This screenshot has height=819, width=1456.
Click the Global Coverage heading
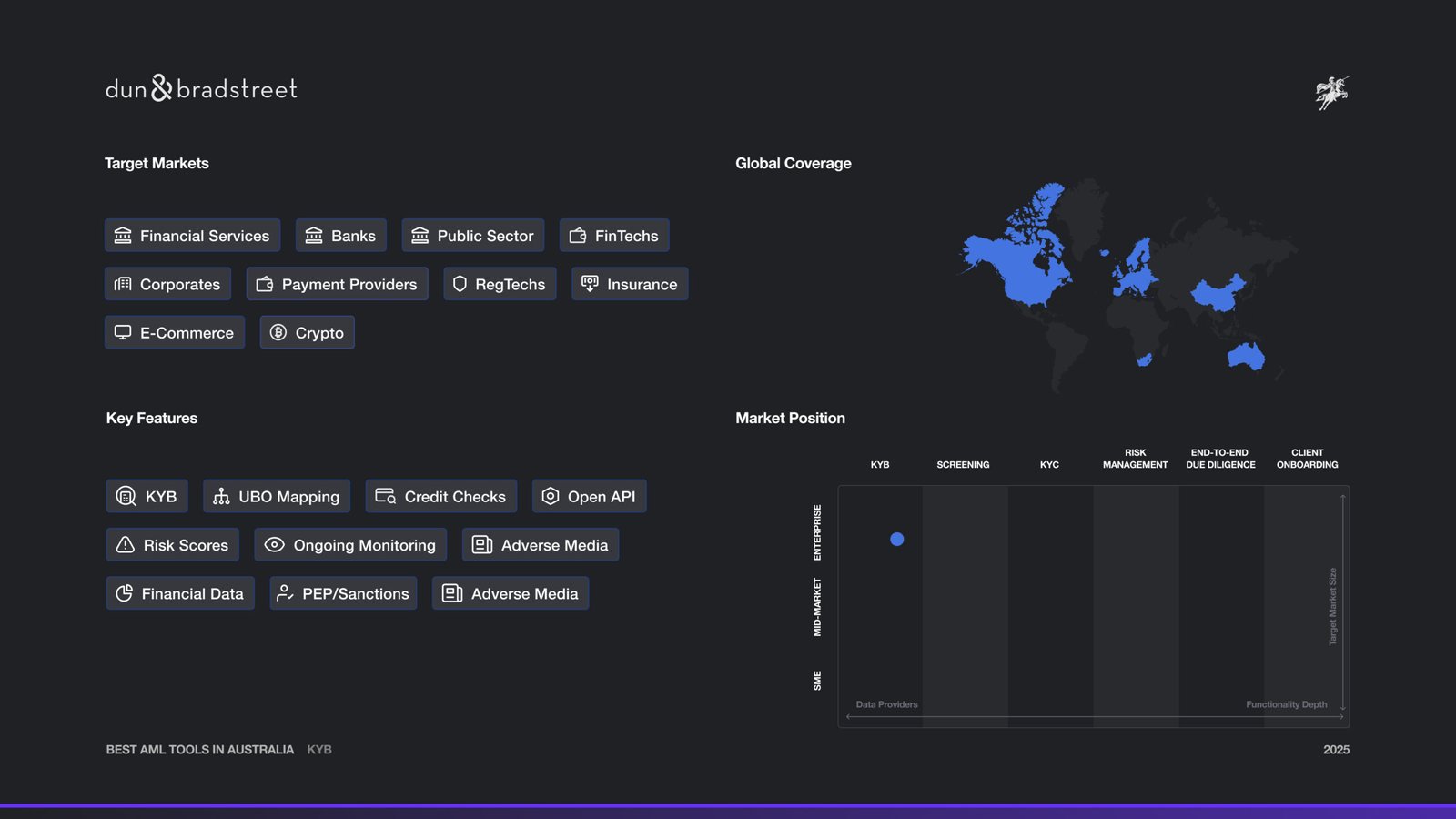click(794, 163)
